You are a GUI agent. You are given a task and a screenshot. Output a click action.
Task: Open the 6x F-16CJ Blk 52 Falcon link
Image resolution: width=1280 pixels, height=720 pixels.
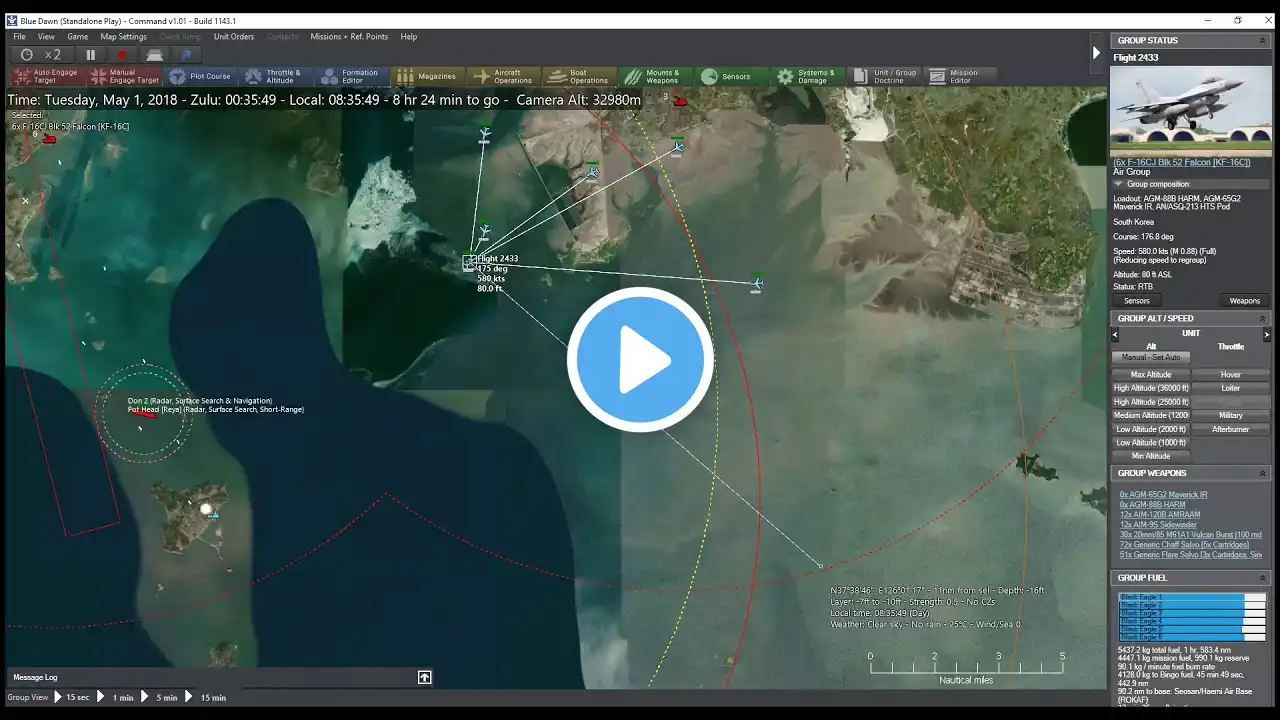point(1181,162)
